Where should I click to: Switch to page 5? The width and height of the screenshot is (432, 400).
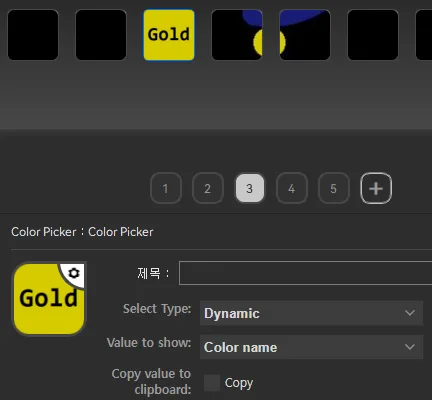tap(334, 188)
